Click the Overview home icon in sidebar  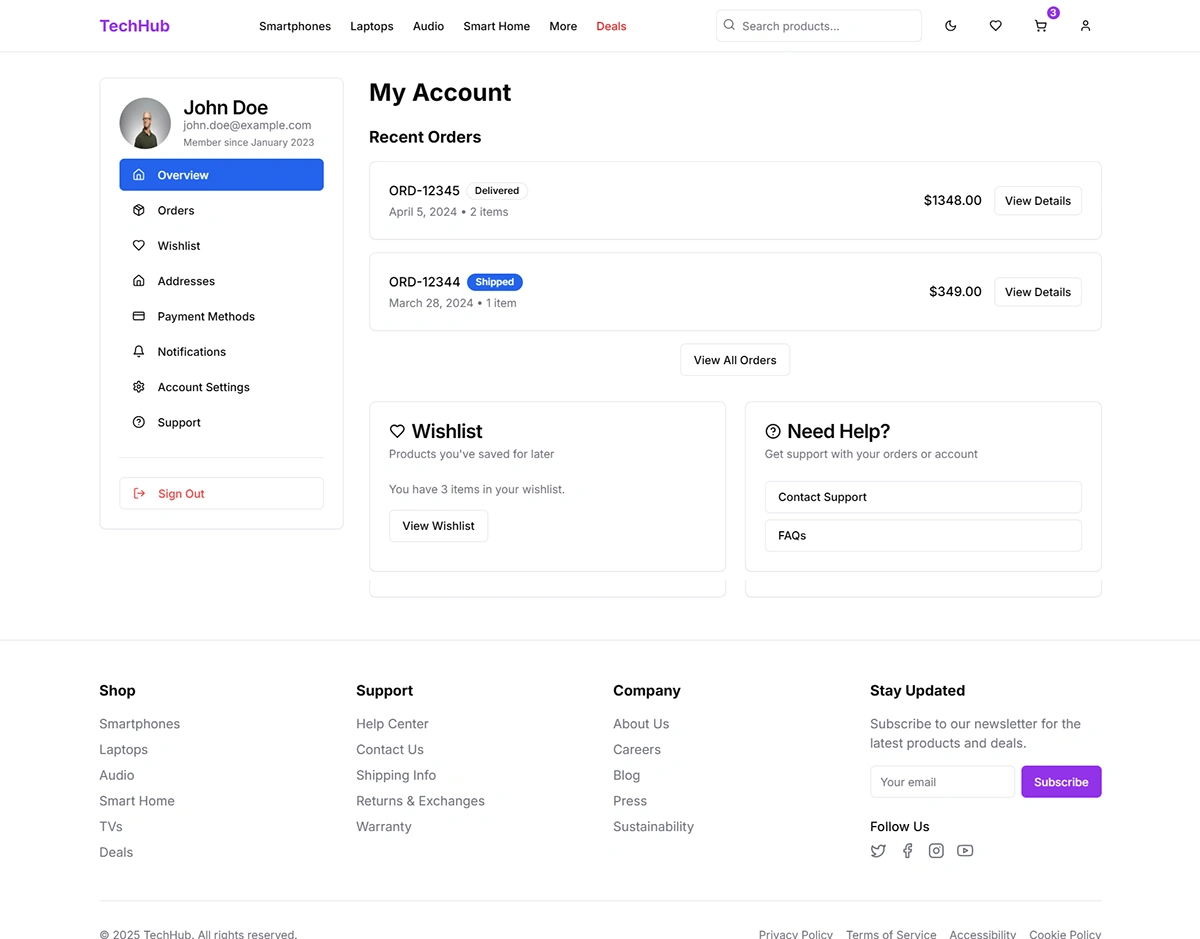click(139, 175)
